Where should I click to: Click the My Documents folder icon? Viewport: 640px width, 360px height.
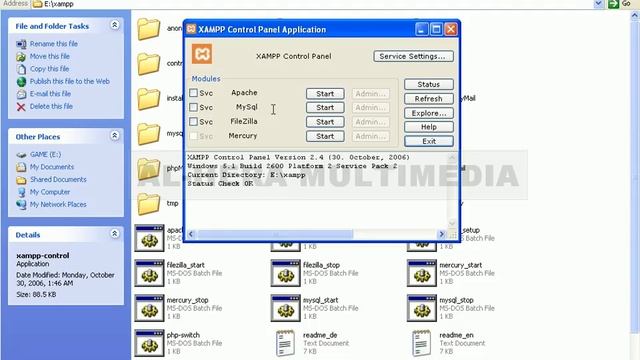pyautogui.click(x=21, y=167)
